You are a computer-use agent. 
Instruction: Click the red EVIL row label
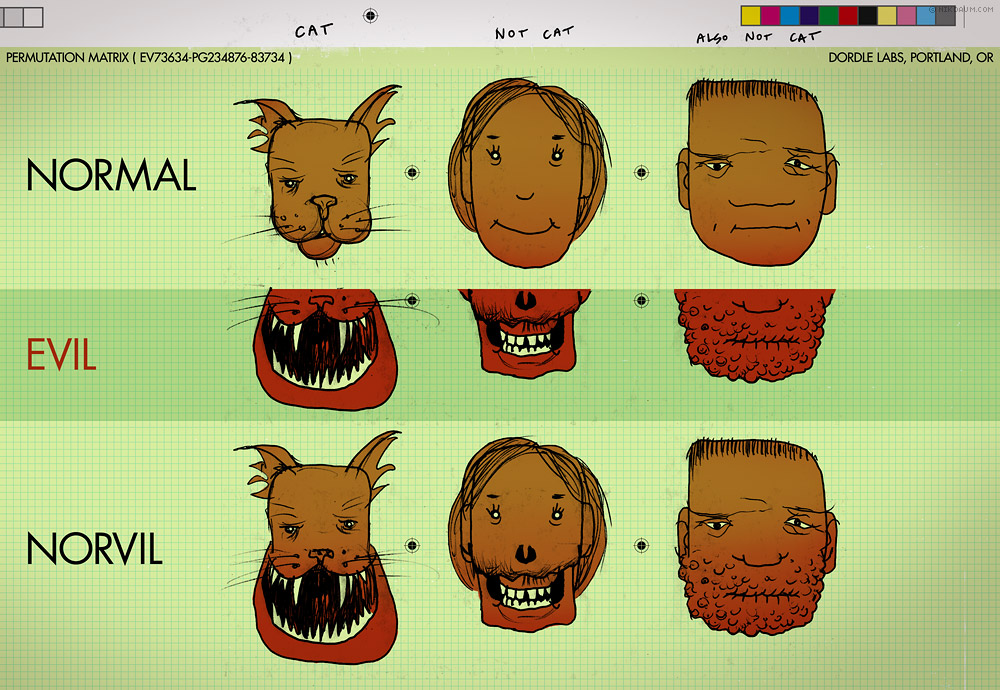[x=61, y=356]
